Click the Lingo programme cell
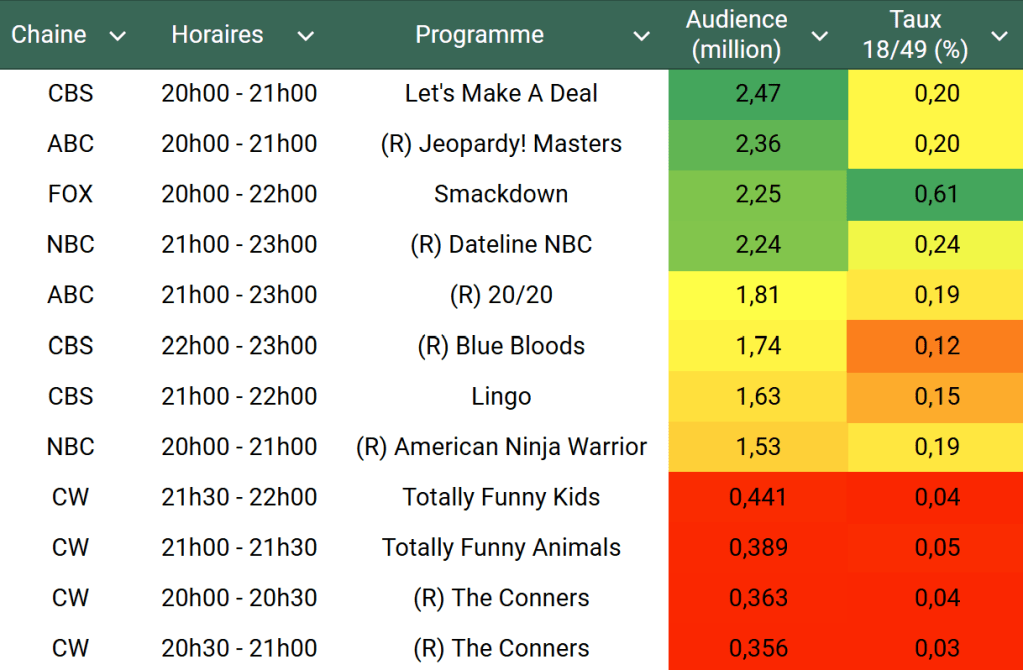The height and width of the screenshot is (670, 1023). tap(501, 396)
